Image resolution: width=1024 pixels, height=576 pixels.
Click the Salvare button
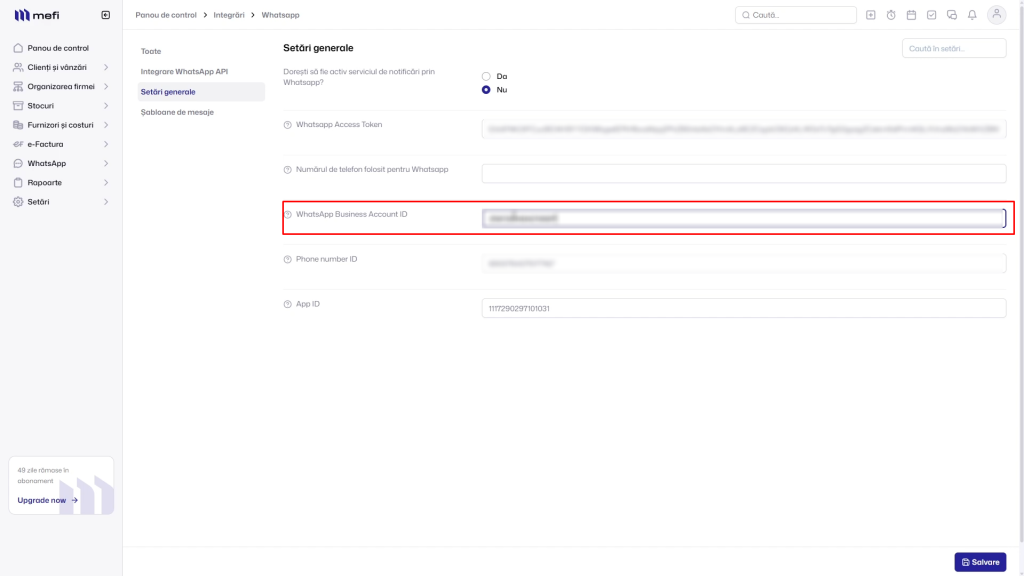980,562
